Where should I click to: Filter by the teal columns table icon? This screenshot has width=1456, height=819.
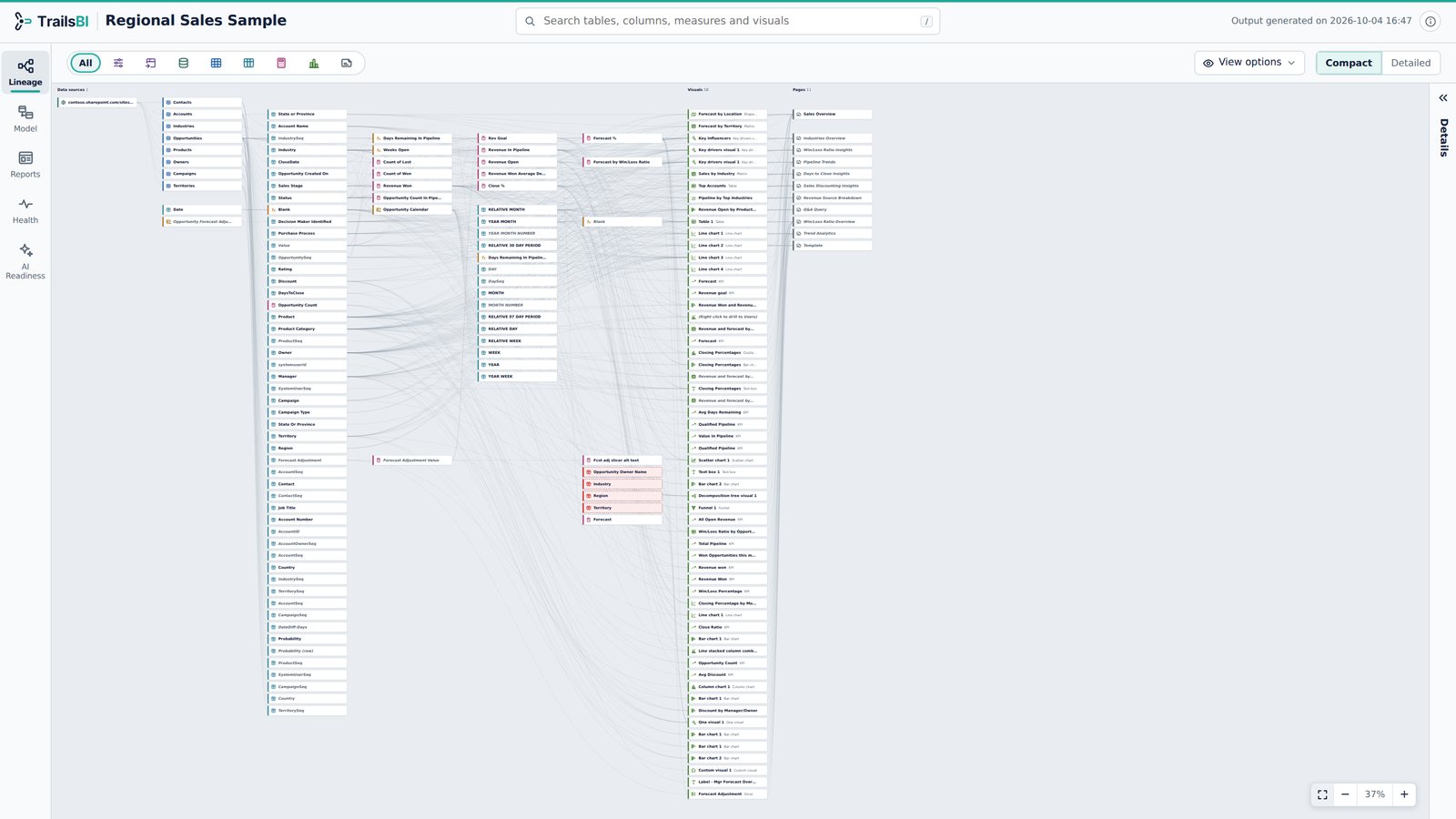point(248,63)
